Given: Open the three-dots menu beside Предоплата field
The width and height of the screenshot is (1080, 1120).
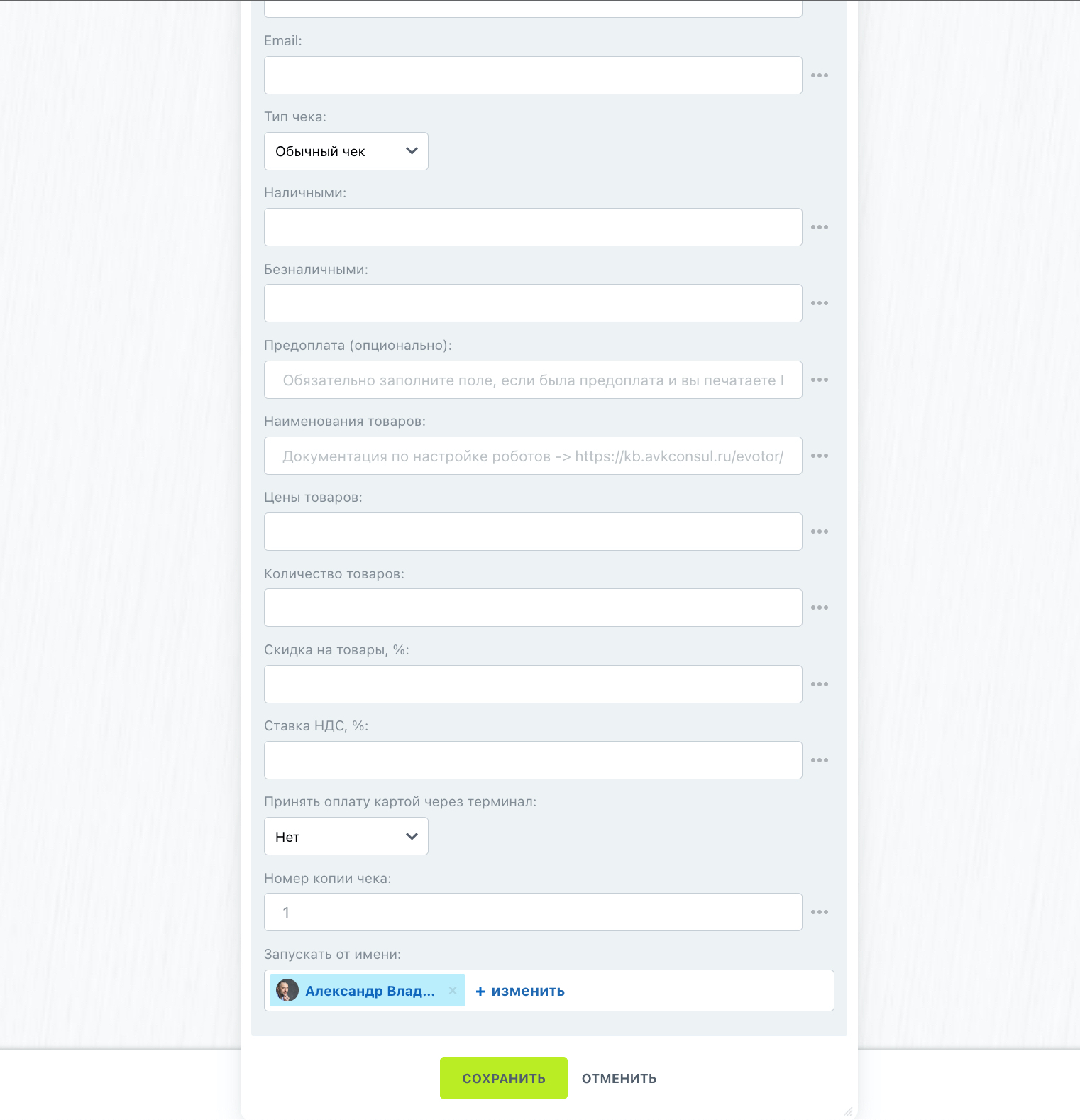Looking at the screenshot, I should [x=820, y=380].
